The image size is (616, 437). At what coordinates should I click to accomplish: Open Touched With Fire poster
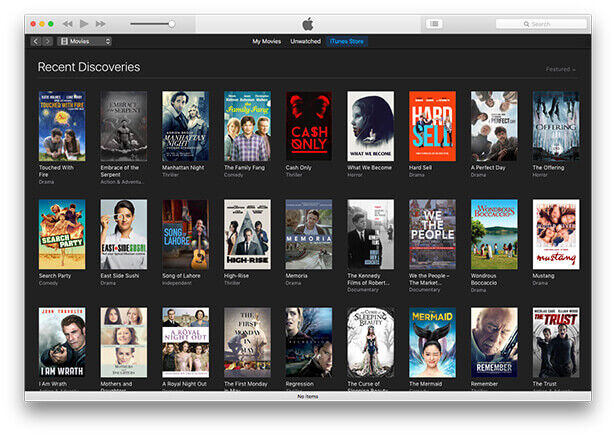62,126
